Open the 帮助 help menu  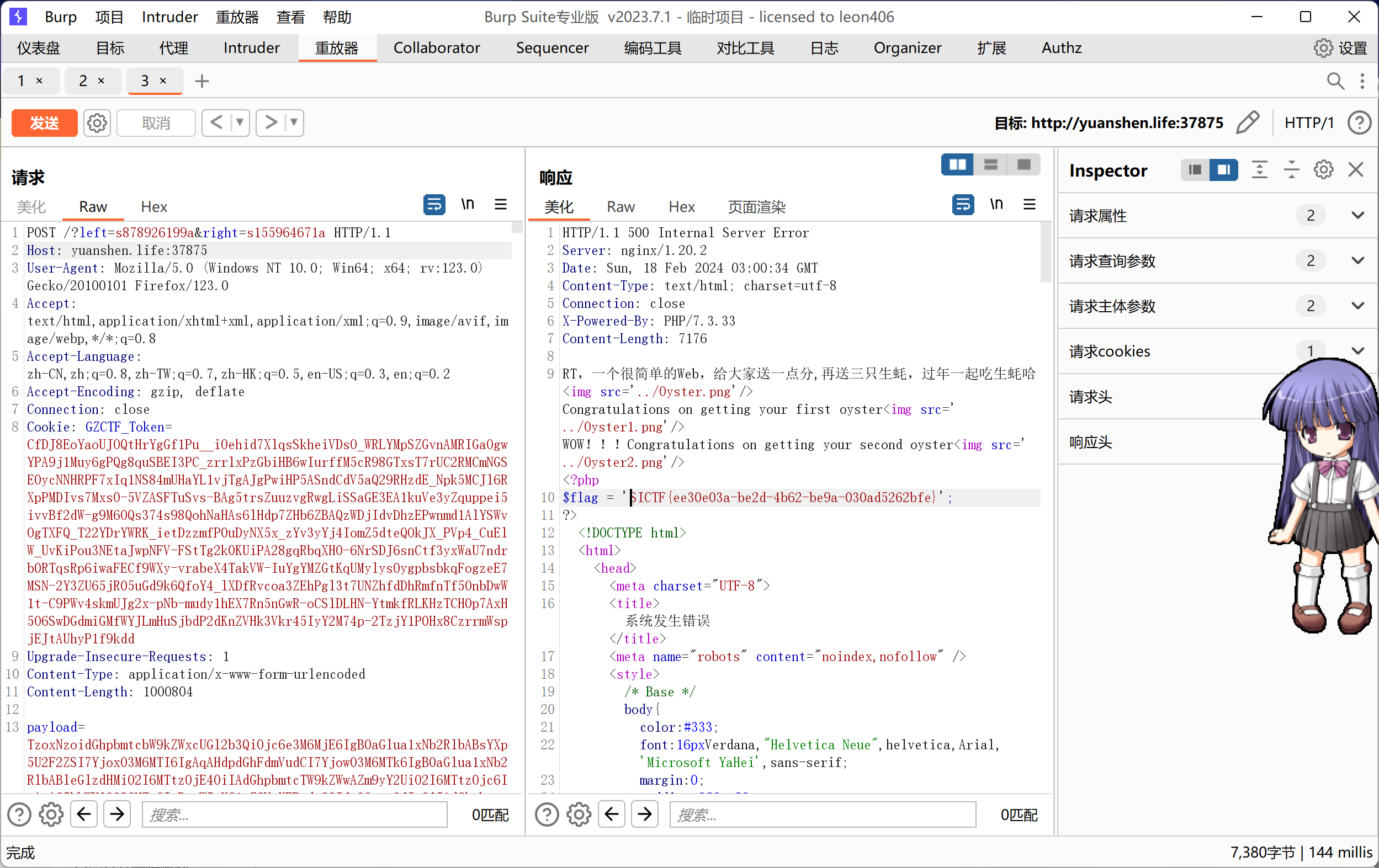337,17
